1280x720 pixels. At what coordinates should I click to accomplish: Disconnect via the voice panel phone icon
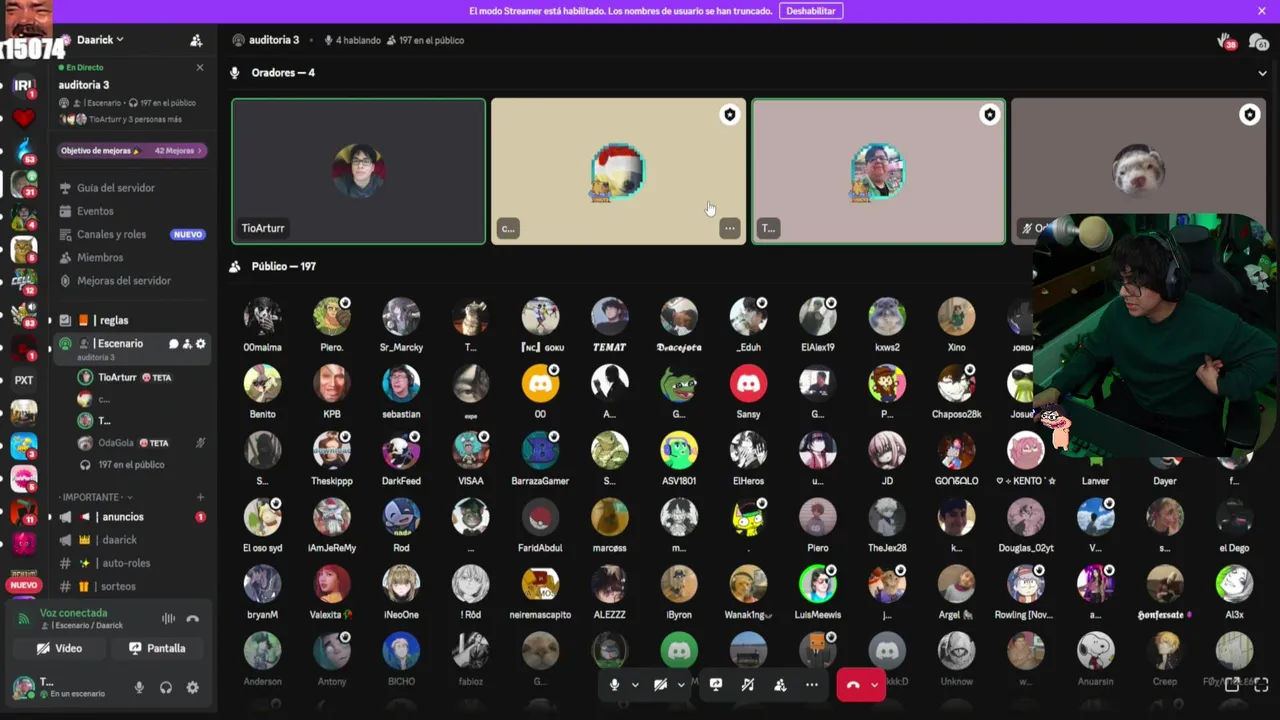click(193, 619)
